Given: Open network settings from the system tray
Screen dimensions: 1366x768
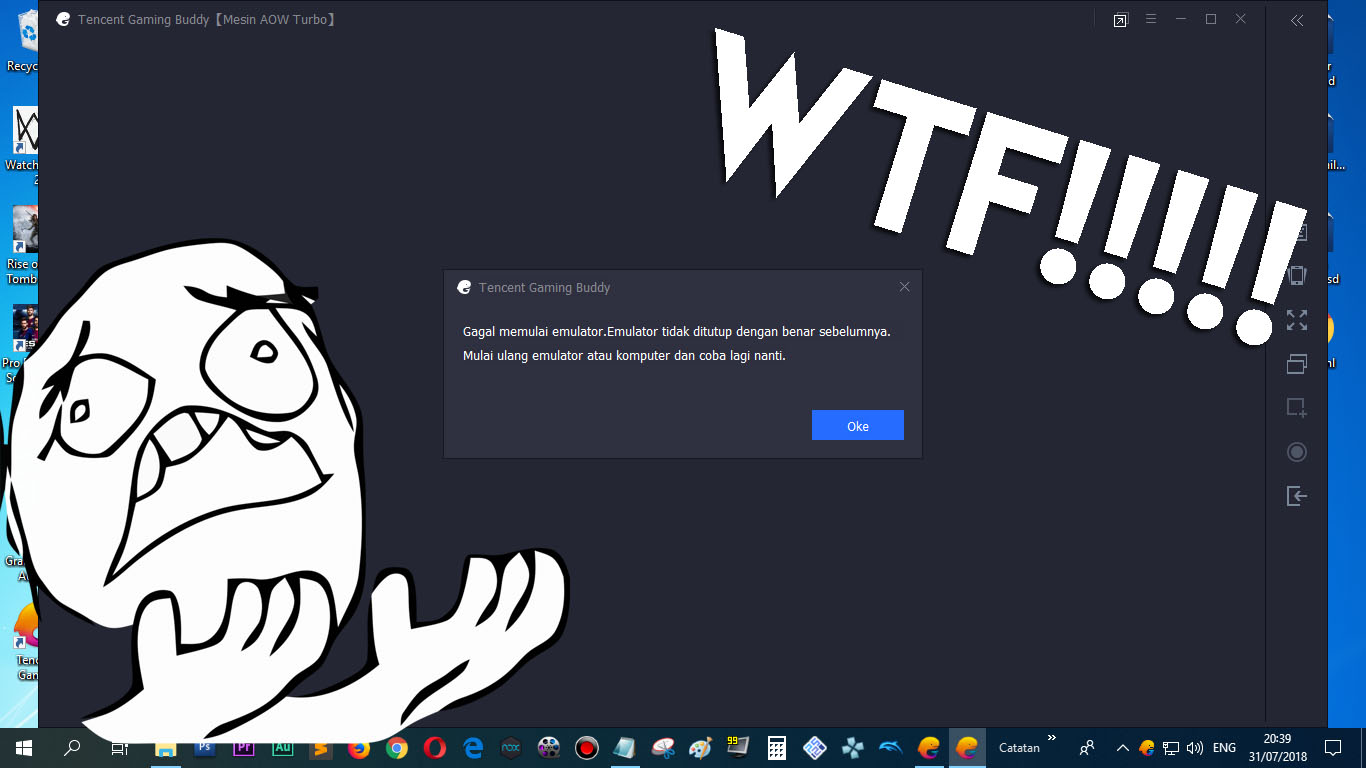Looking at the screenshot, I should [1171, 747].
